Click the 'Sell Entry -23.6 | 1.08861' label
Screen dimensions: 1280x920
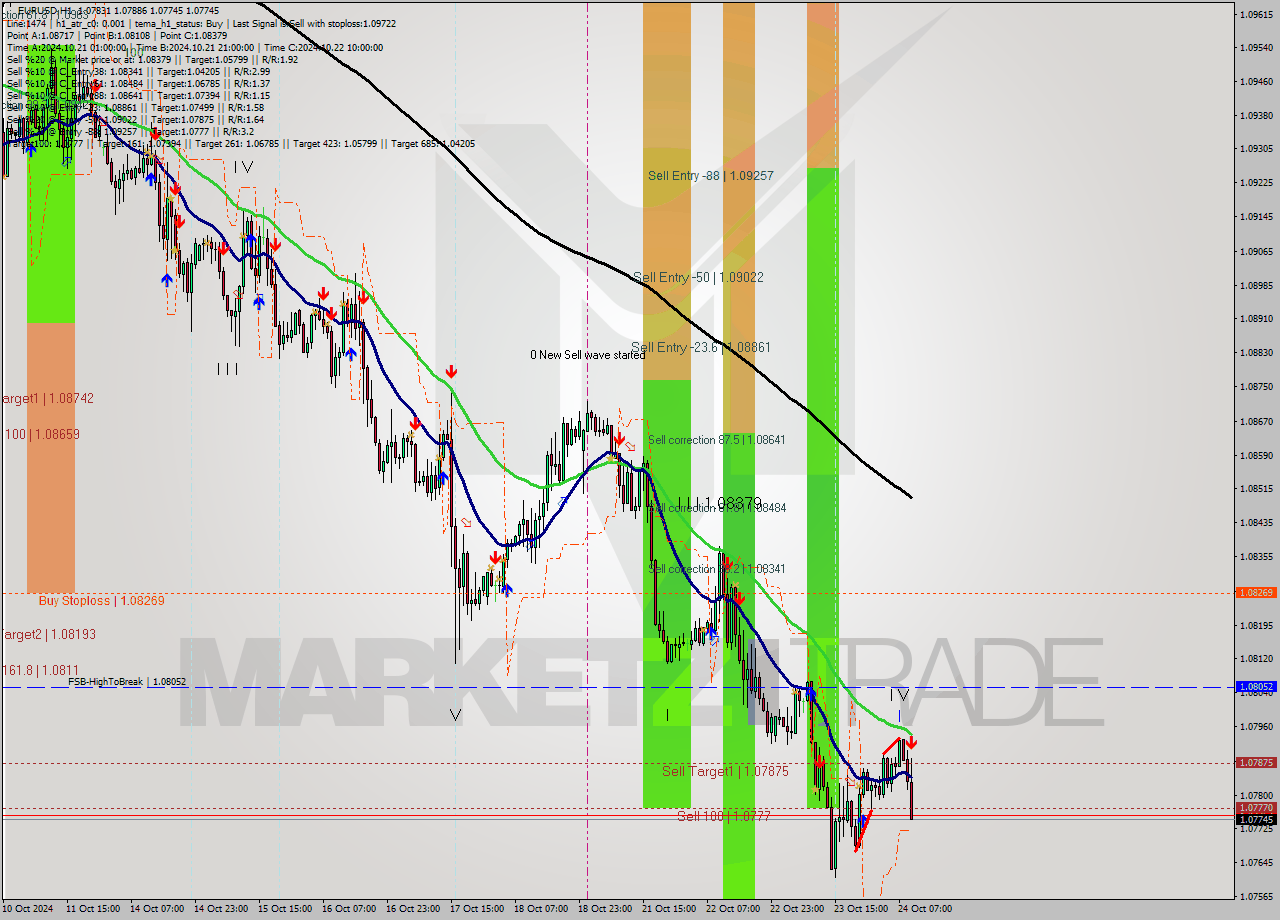click(x=700, y=347)
